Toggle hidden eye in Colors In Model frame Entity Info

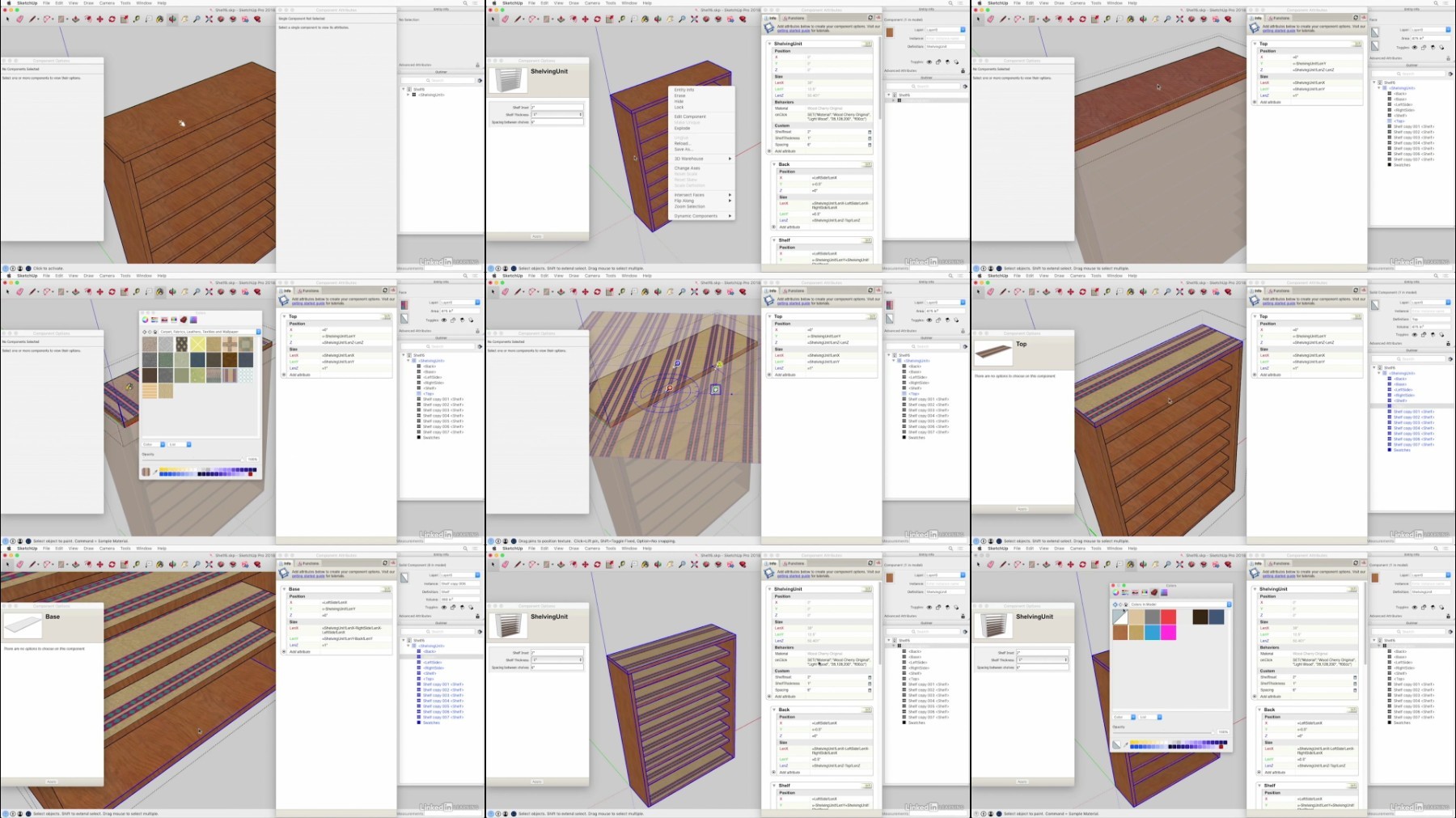coord(1414,607)
